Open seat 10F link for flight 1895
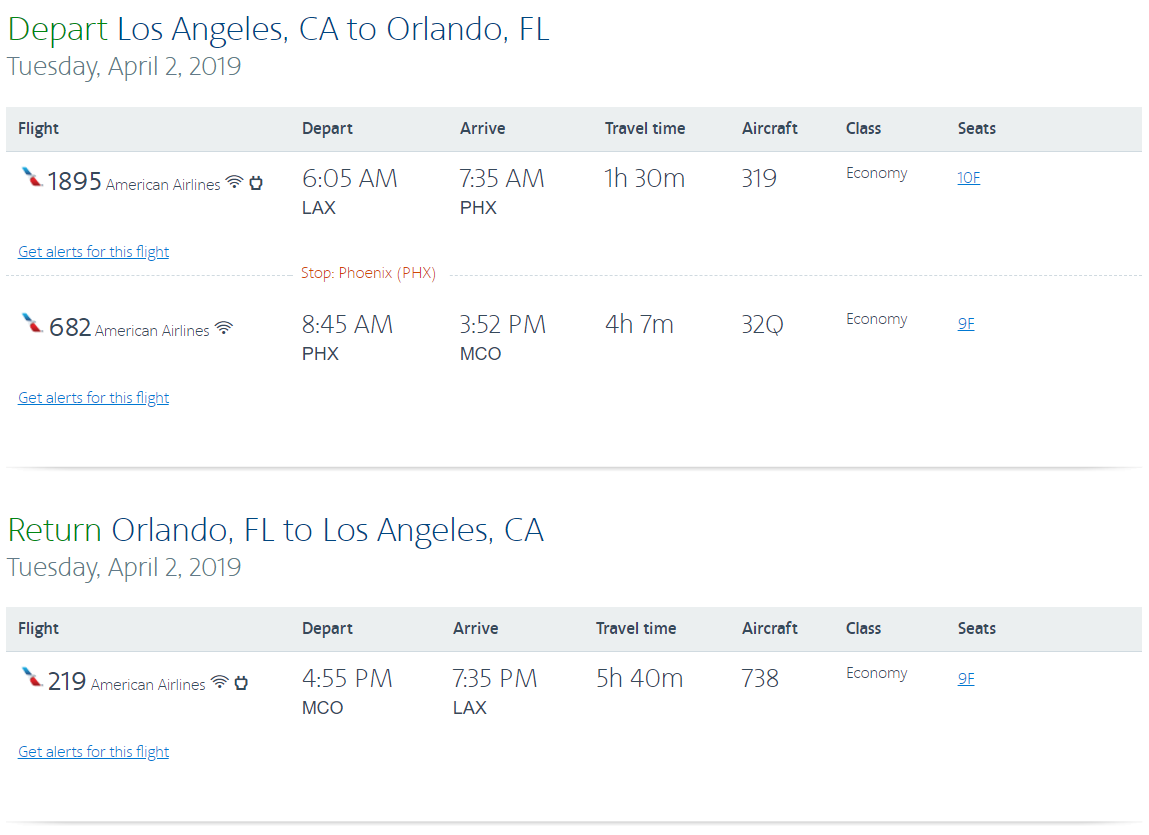1149x835 pixels. [968, 178]
